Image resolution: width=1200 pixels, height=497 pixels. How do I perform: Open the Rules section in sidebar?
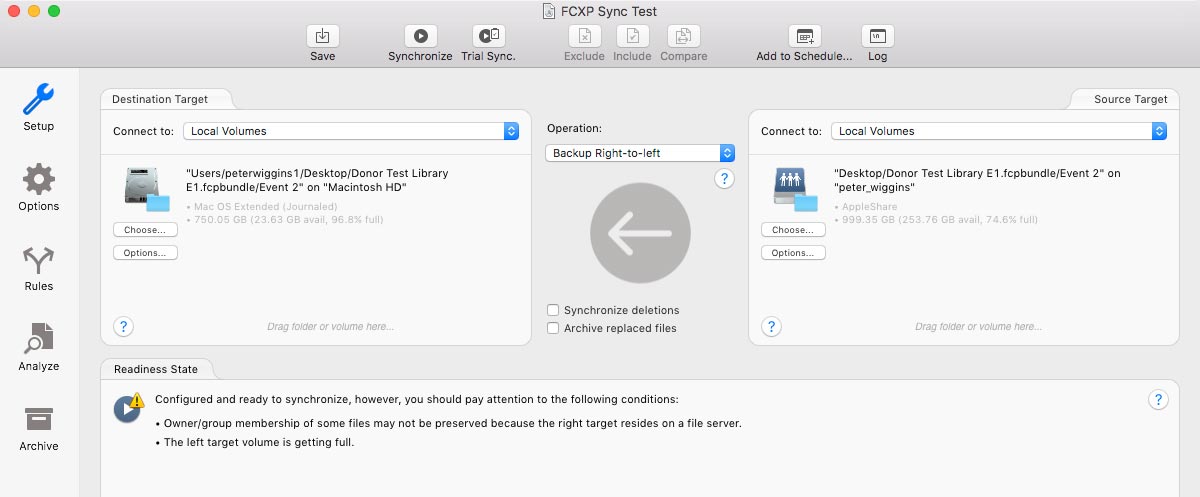pos(39,260)
